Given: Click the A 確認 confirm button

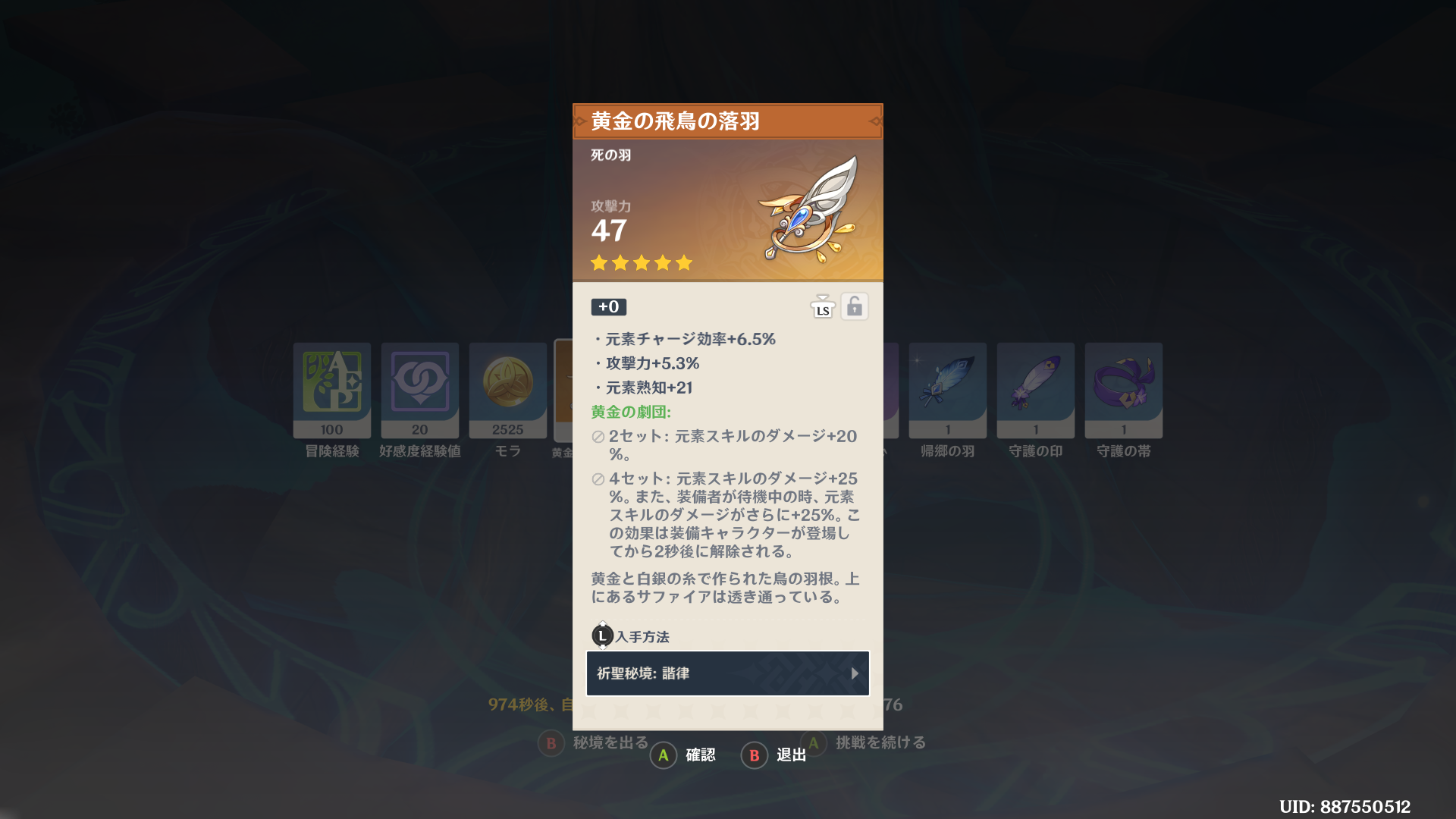Looking at the screenshot, I should pyautogui.click(x=683, y=755).
